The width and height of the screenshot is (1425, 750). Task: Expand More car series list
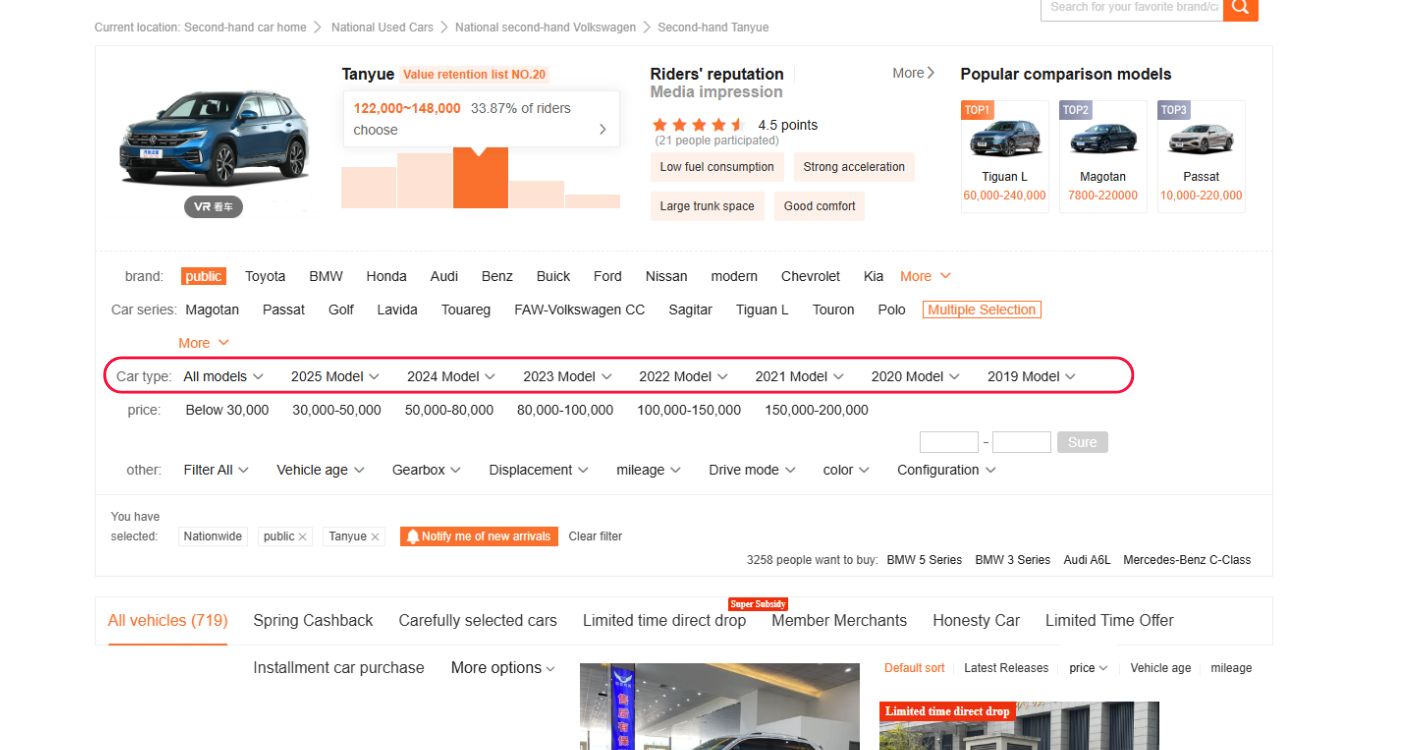click(x=204, y=343)
